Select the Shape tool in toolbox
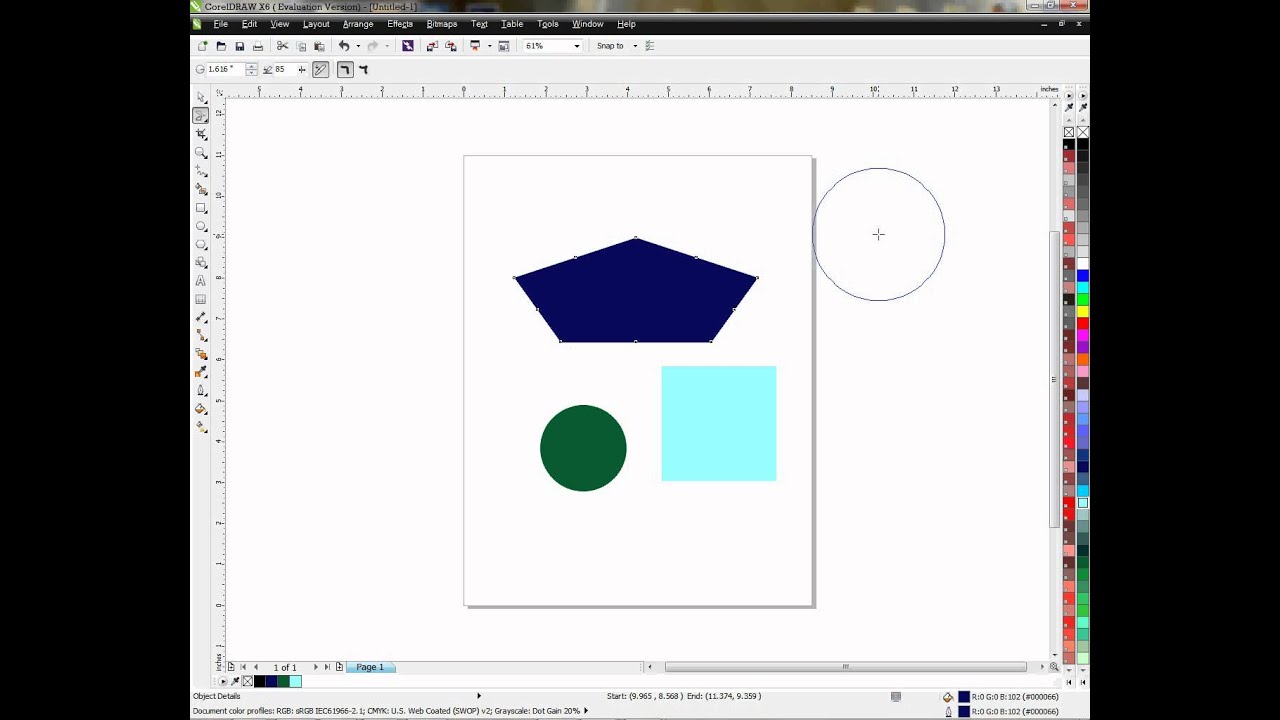The width and height of the screenshot is (1280, 720). pyautogui.click(x=201, y=116)
